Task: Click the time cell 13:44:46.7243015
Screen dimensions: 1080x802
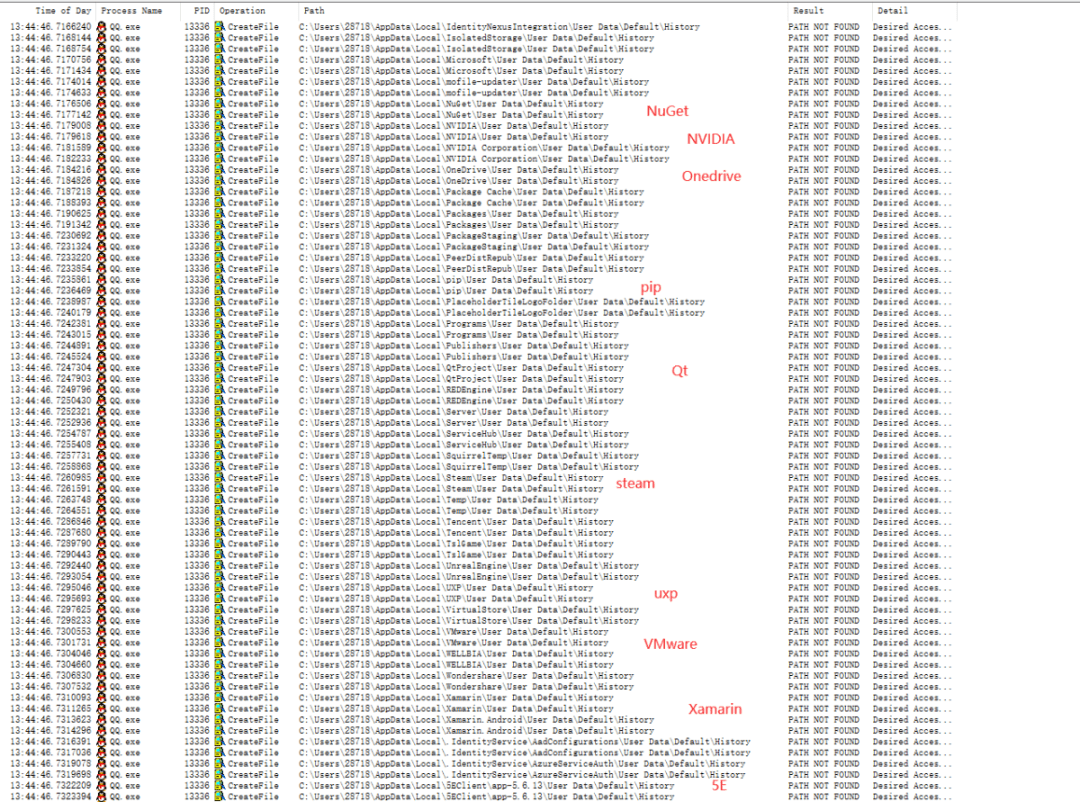Action: point(50,335)
